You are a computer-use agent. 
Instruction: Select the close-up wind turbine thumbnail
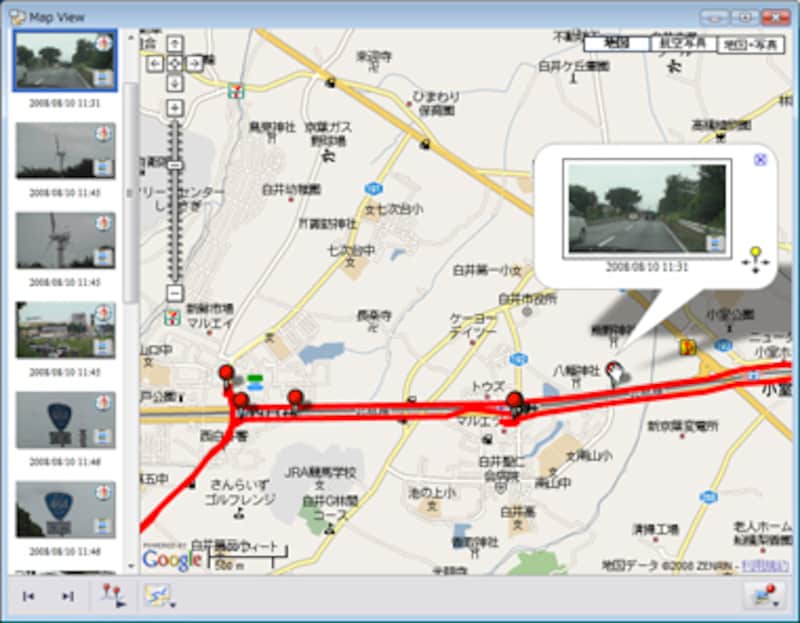[65, 240]
